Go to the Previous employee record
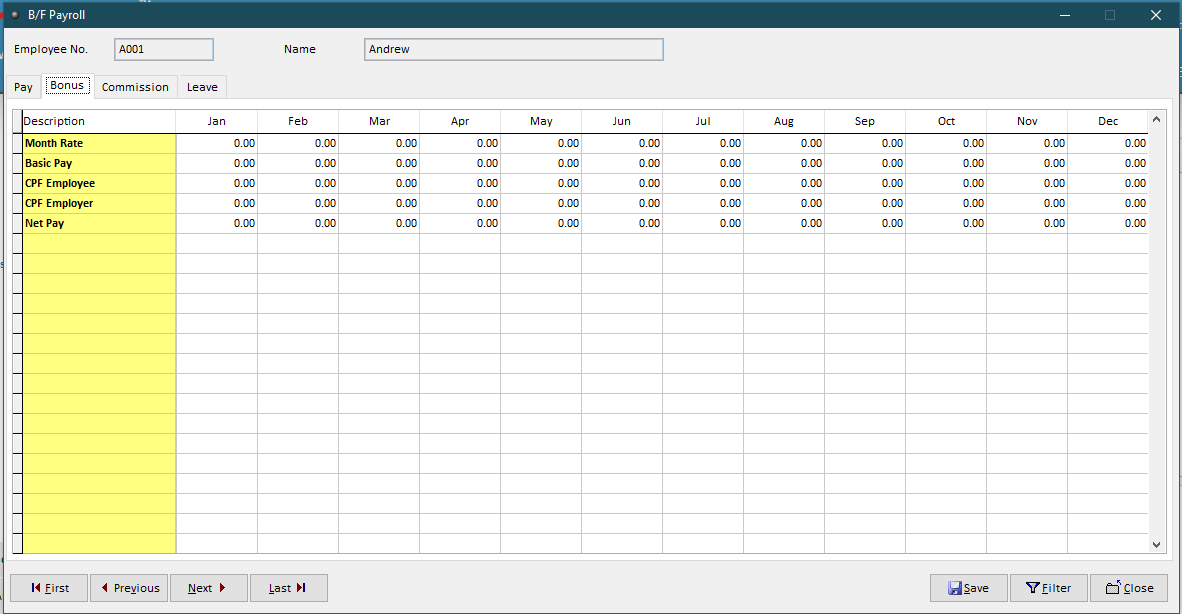Screen dimensions: 1182x614 (130, 588)
